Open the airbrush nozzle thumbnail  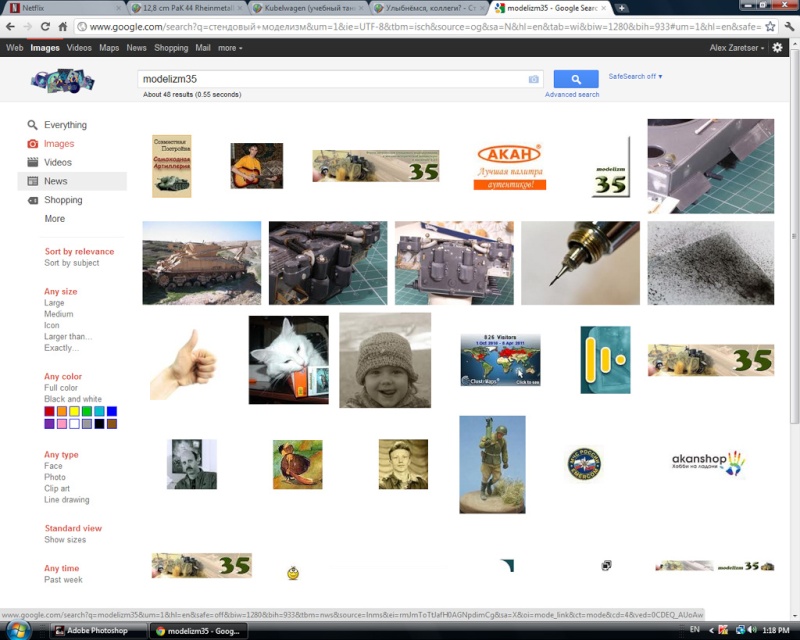click(x=580, y=263)
